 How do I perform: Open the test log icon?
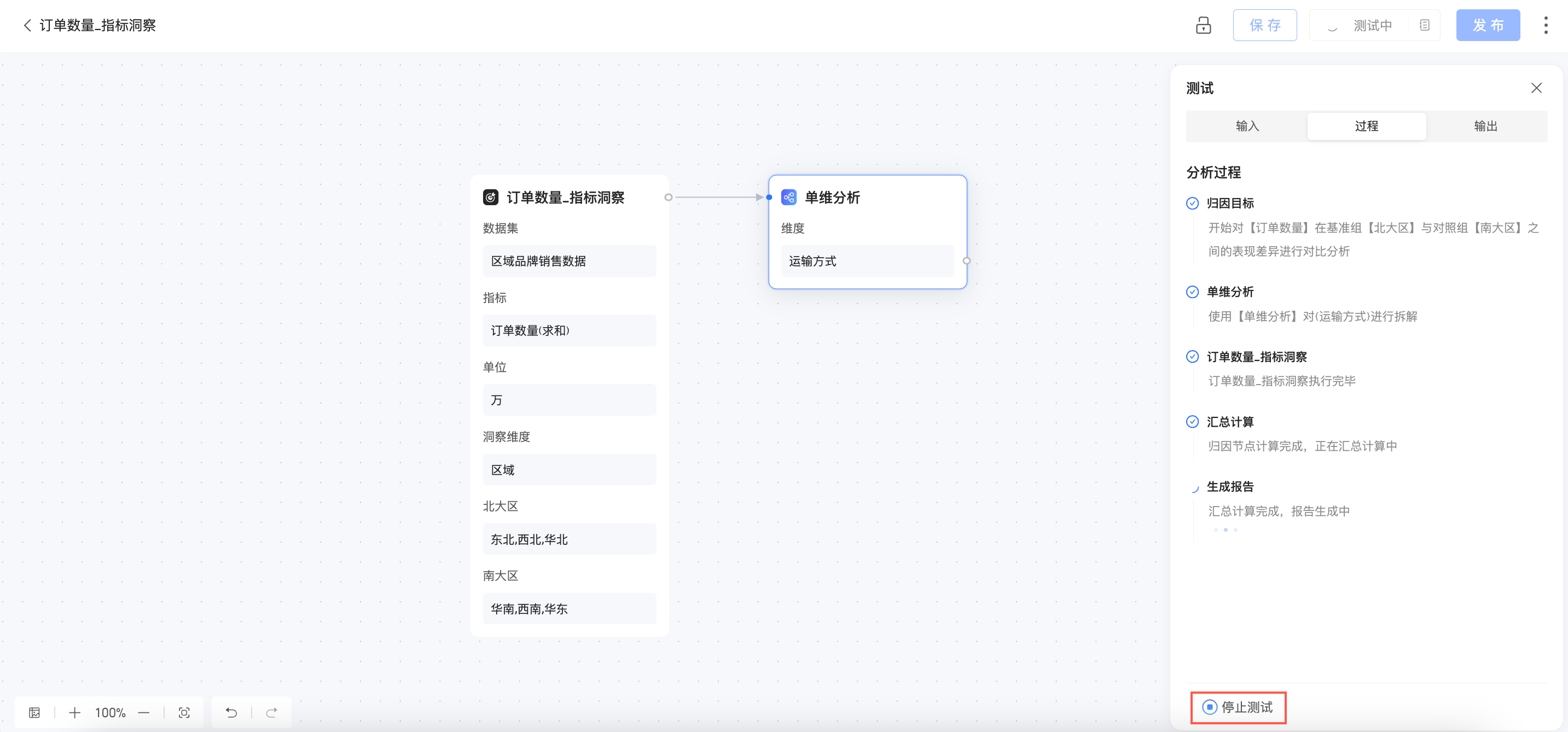1424,25
